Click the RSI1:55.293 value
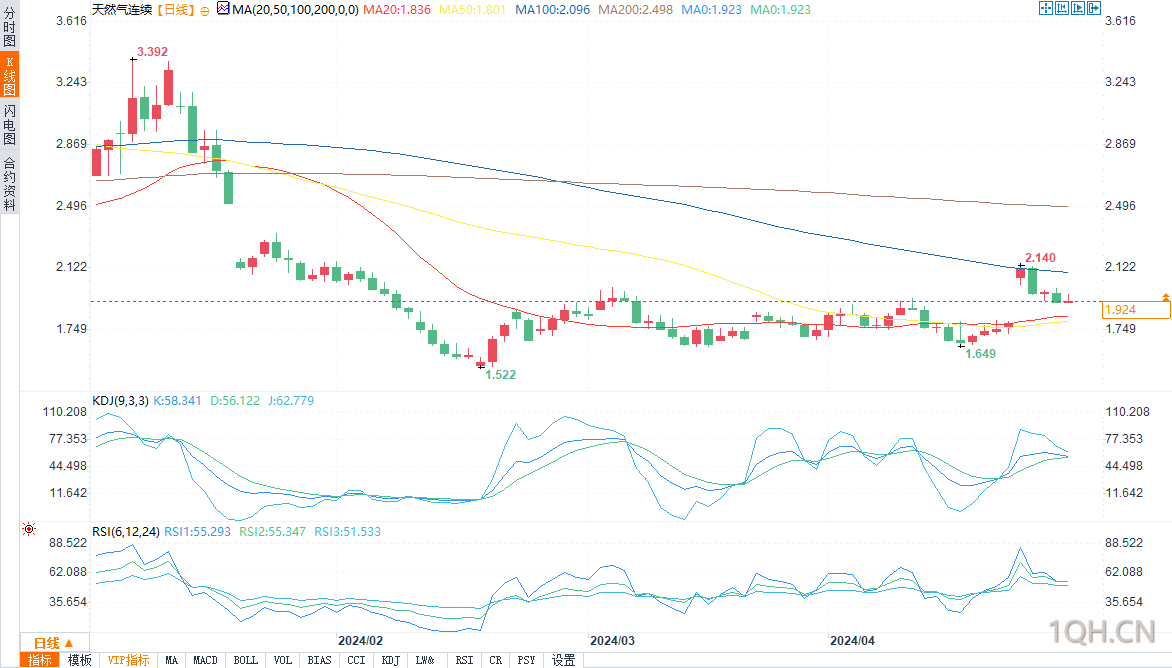 (197, 532)
